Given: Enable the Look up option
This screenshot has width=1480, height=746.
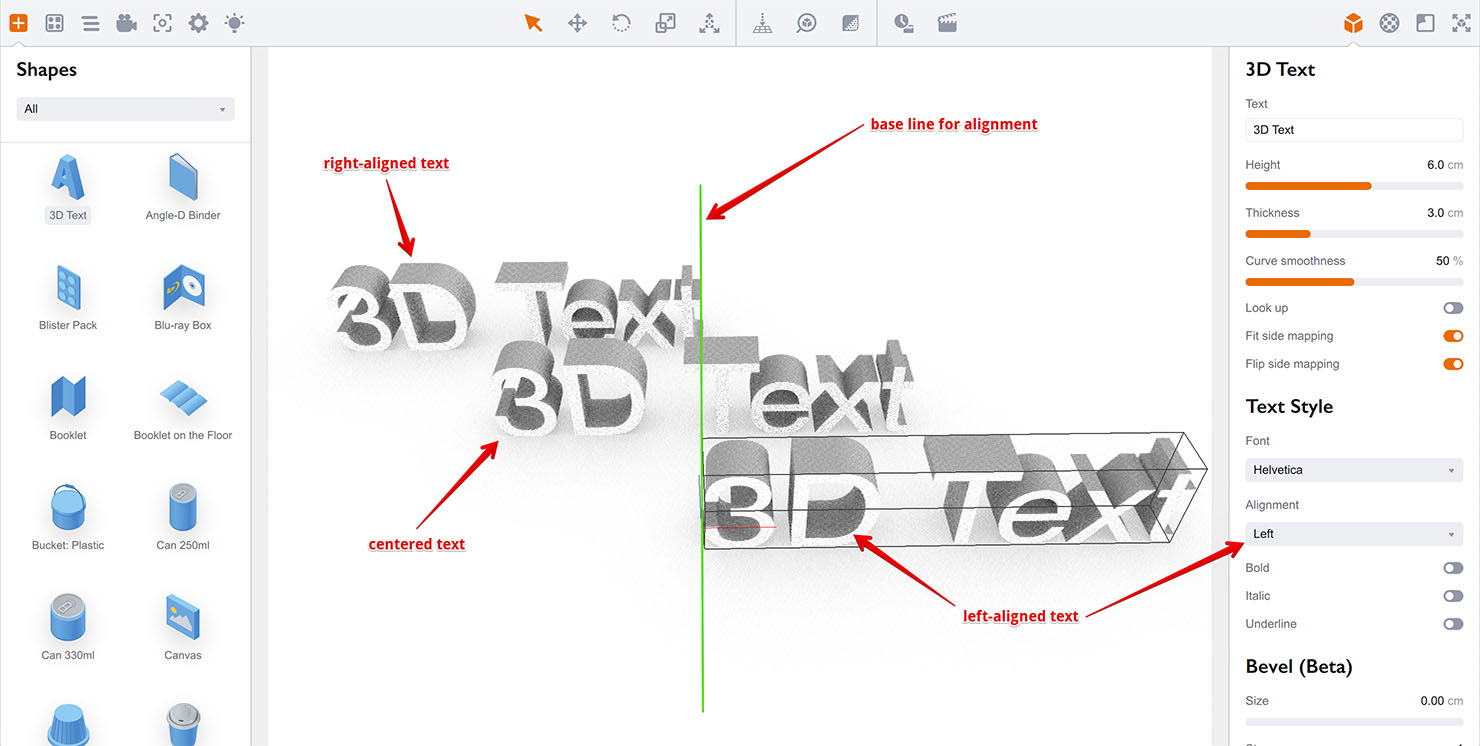Looking at the screenshot, I should tap(1452, 308).
